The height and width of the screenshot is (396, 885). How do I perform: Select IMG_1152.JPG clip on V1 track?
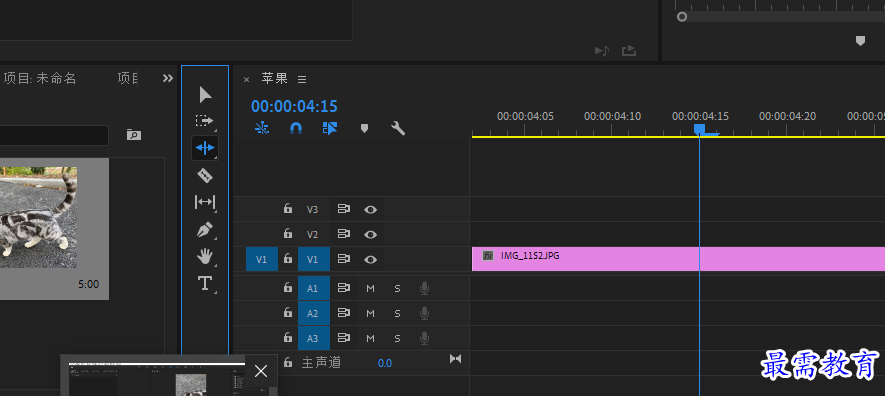tap(678, 259)
